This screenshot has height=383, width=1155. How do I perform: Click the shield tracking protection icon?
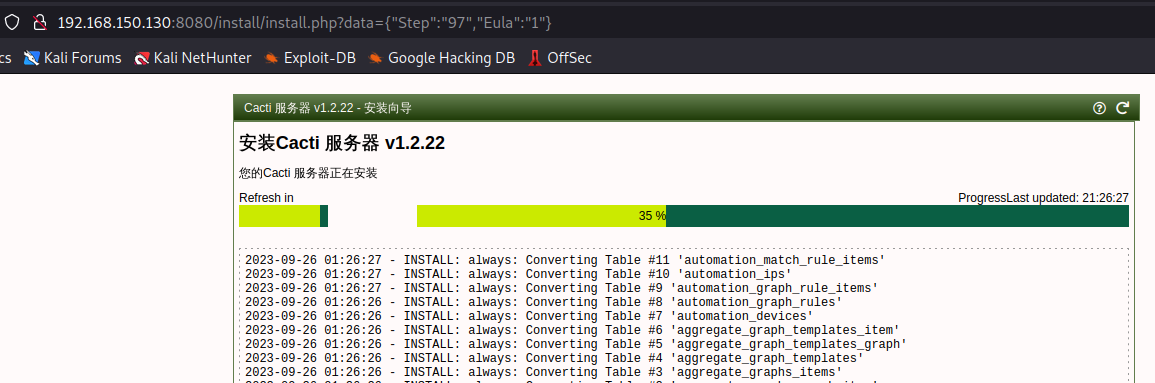tap(11, 23)
